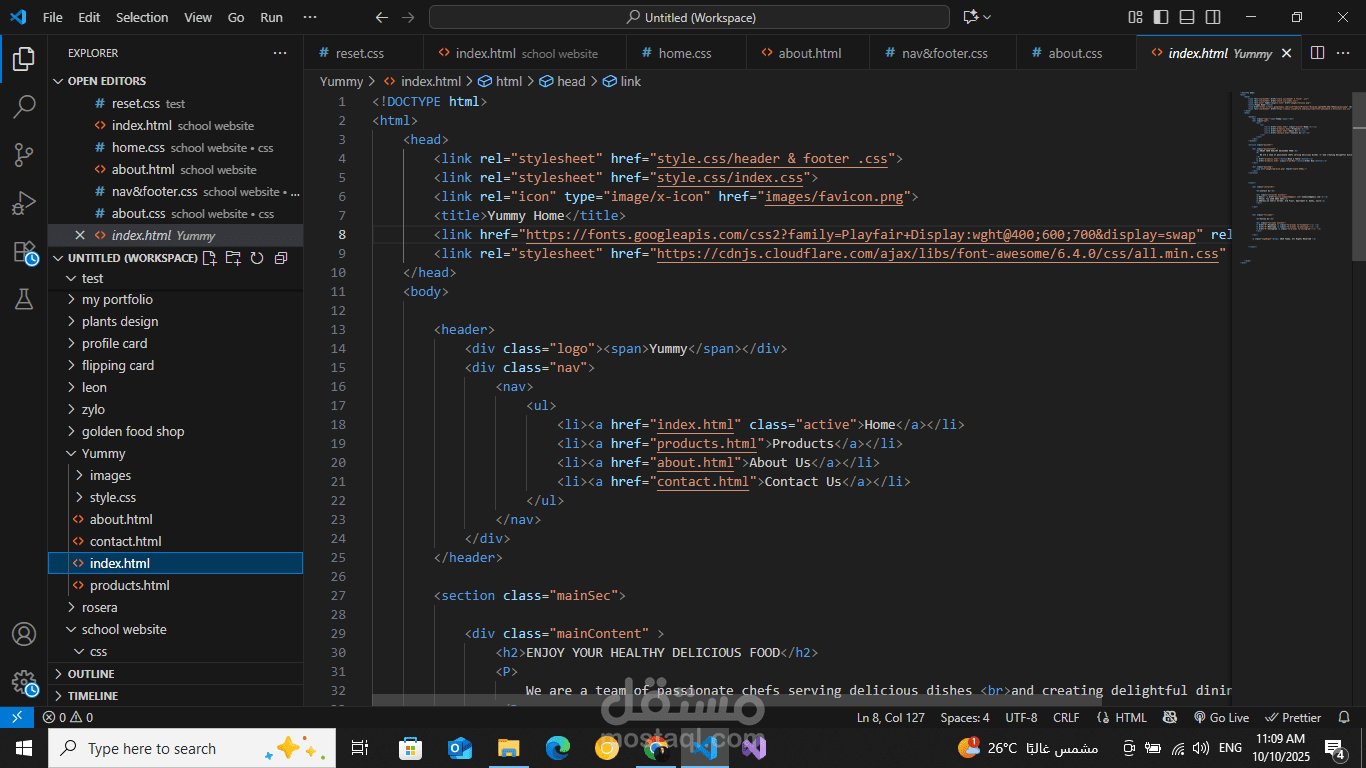Open the Selection menu
Screen dimensions: 1366x768
(x=142, y=17)
